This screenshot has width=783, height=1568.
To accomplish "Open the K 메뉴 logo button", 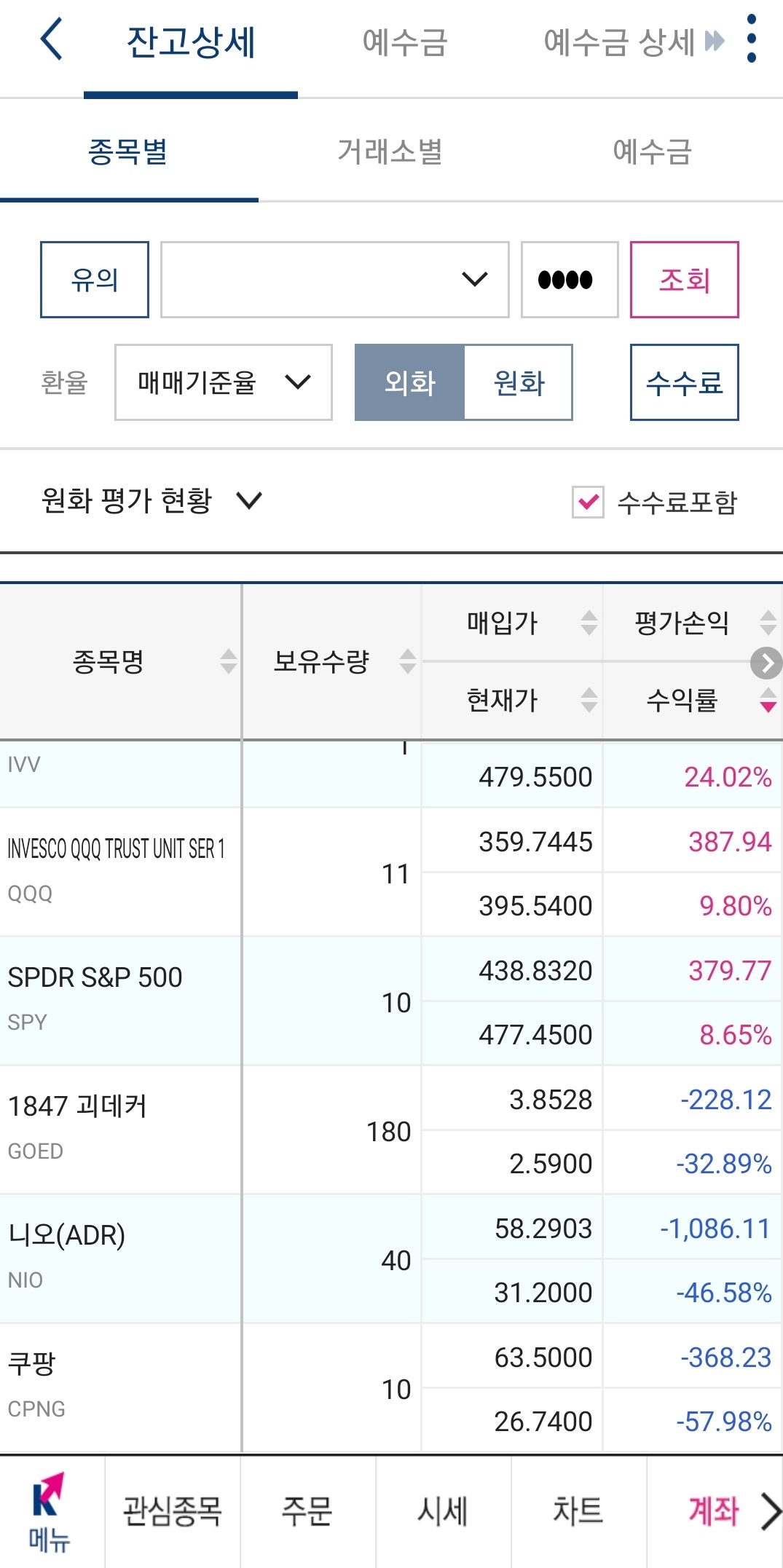I will tap(49, 1512).
